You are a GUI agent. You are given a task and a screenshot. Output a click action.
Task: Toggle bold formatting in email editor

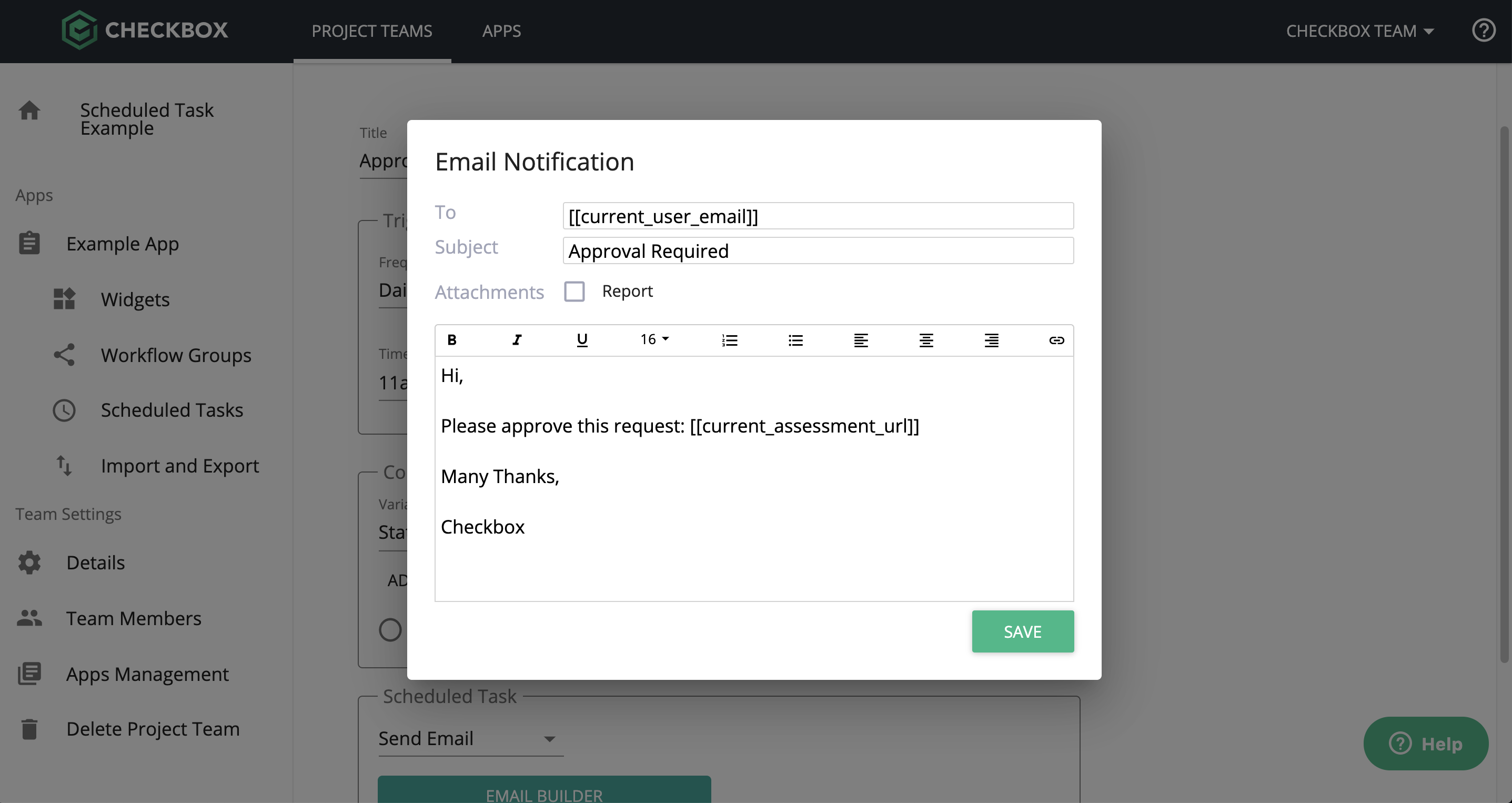coord(451,340)
